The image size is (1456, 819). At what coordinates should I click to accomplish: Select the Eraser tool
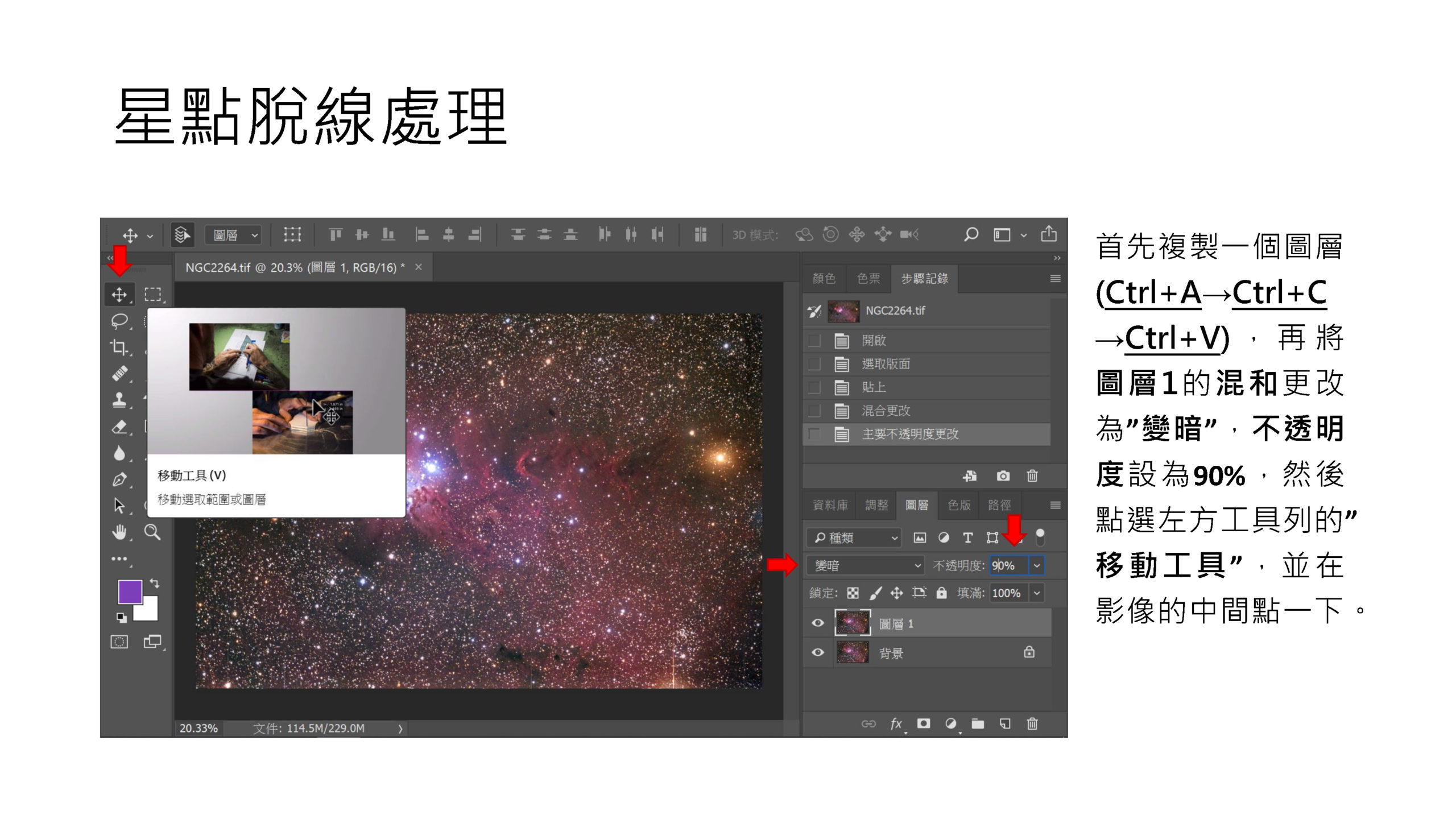point(119,427)
